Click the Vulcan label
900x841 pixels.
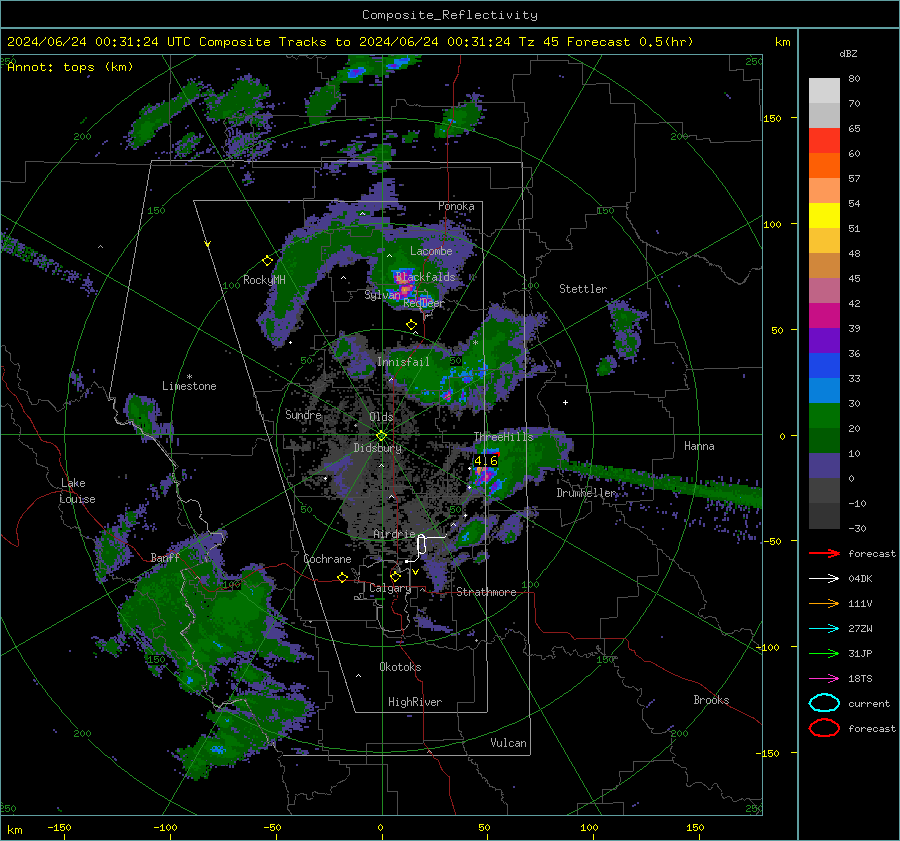[x=508, y=743]
